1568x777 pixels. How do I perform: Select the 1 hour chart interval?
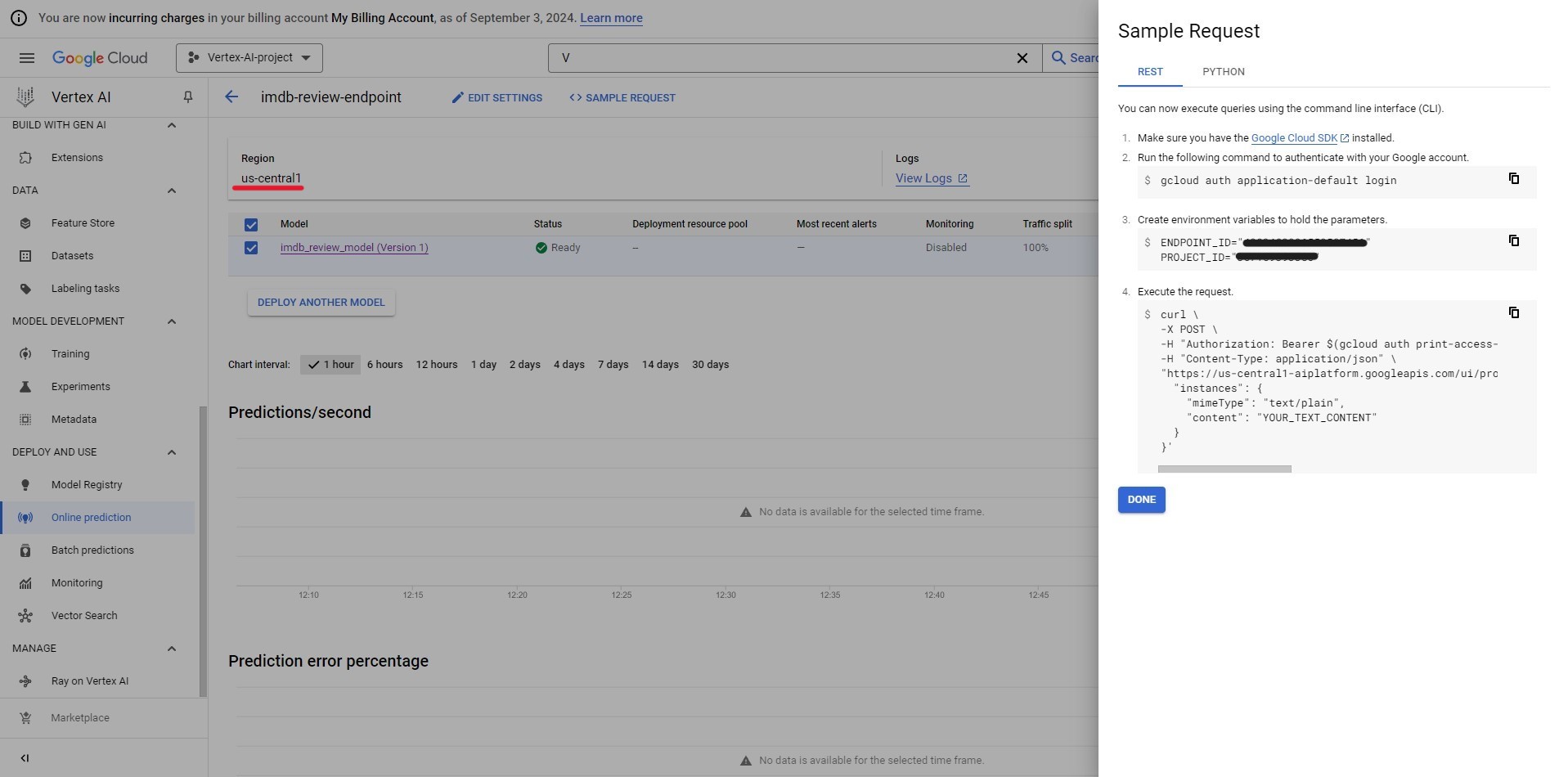pyautogui.click(x=330, y=365)
